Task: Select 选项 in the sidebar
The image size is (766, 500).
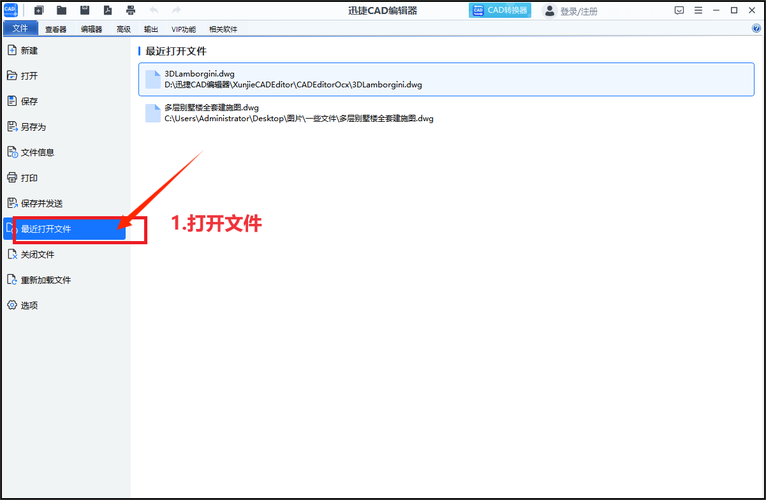Action: pyautogui.click(x=66, y=305)
